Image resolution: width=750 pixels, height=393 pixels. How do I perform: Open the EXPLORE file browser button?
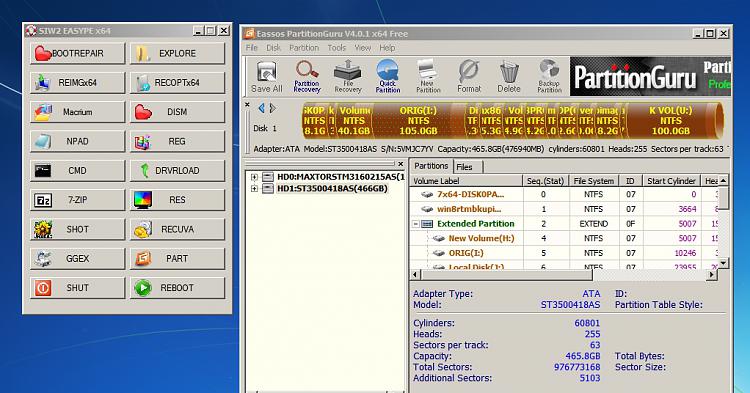click(x=177, y=53)
